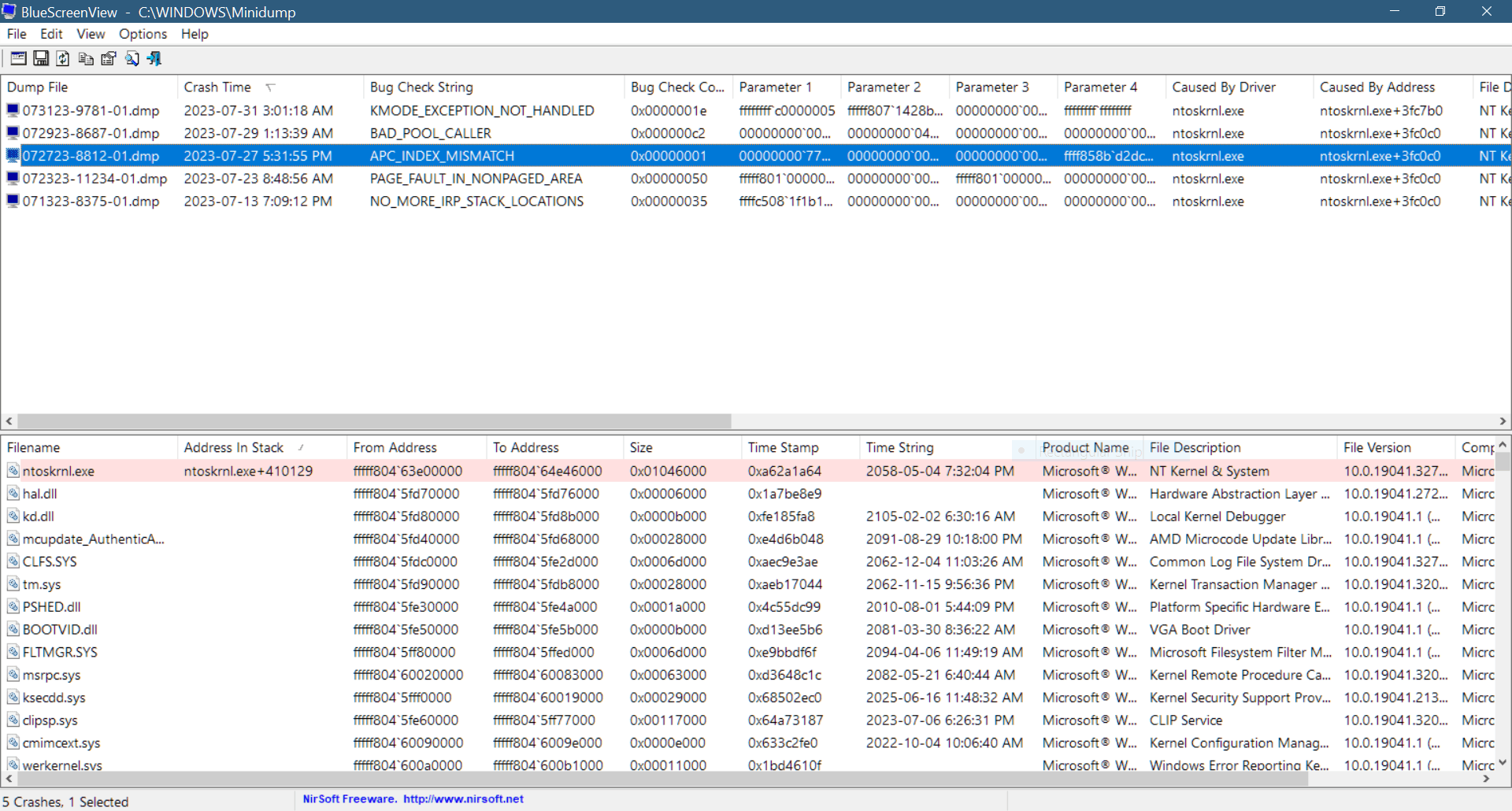
Task: Open the Options menu
Action: point(143,34)
